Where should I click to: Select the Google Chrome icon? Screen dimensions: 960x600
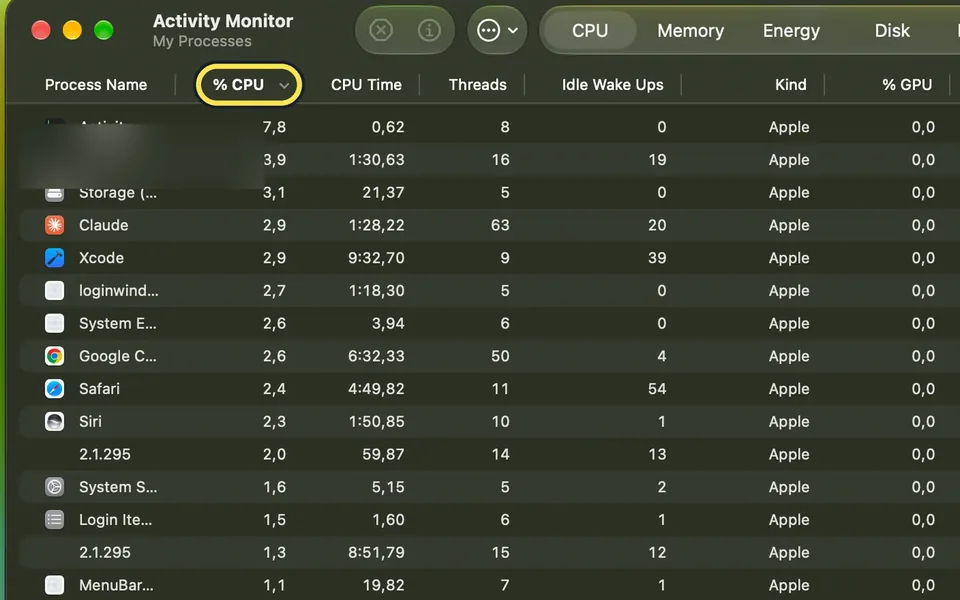(x=54, y=356)
